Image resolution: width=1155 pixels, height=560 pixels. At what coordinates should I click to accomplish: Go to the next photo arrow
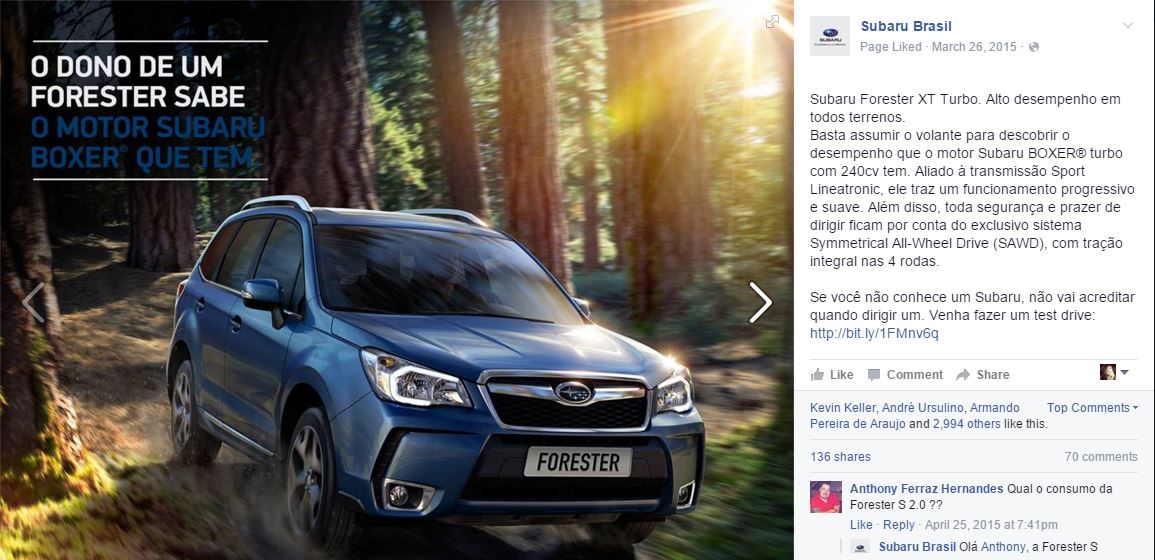[x=760, y=303]
